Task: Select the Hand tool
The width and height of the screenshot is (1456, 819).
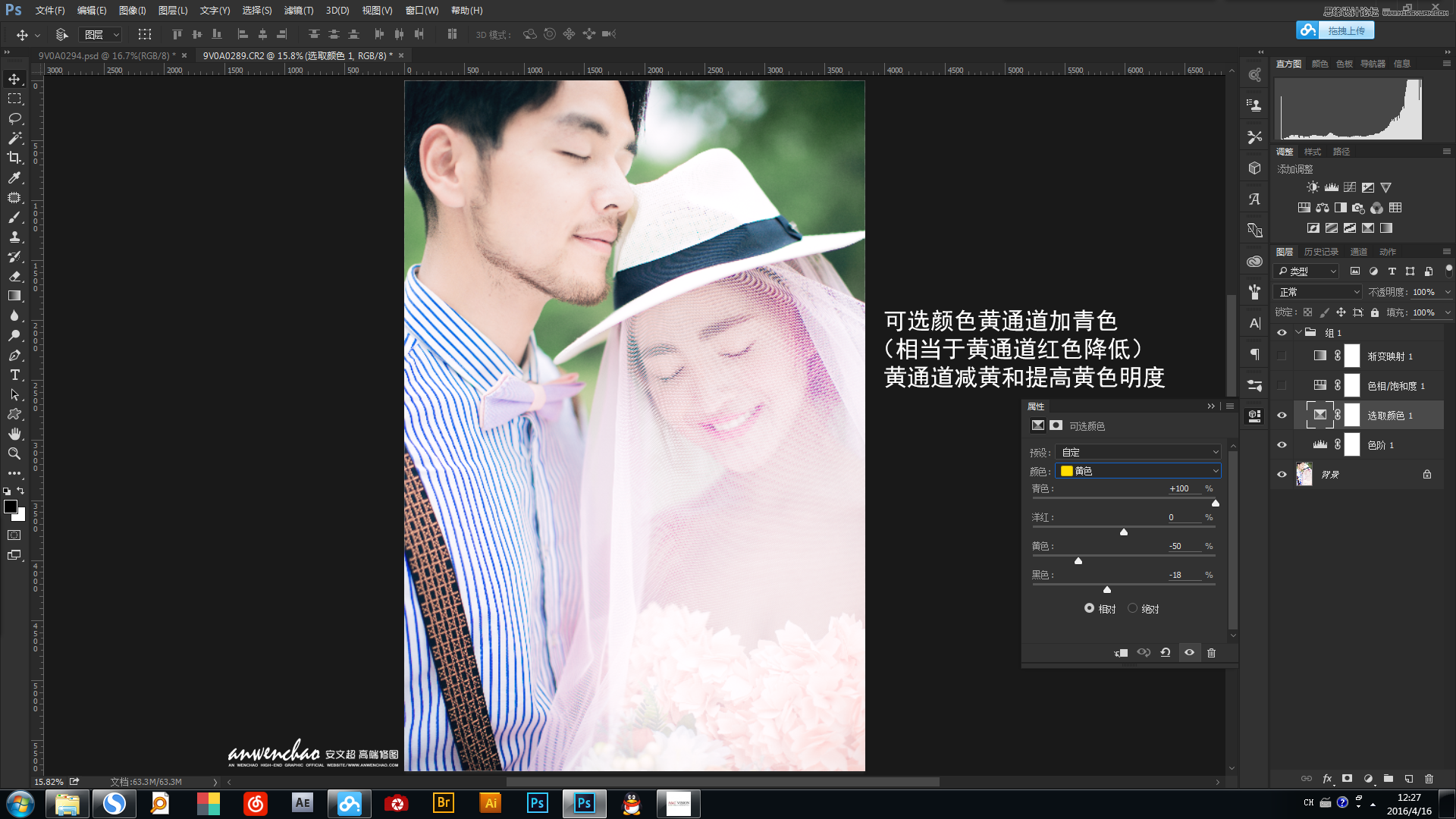Action: [14, 434]
